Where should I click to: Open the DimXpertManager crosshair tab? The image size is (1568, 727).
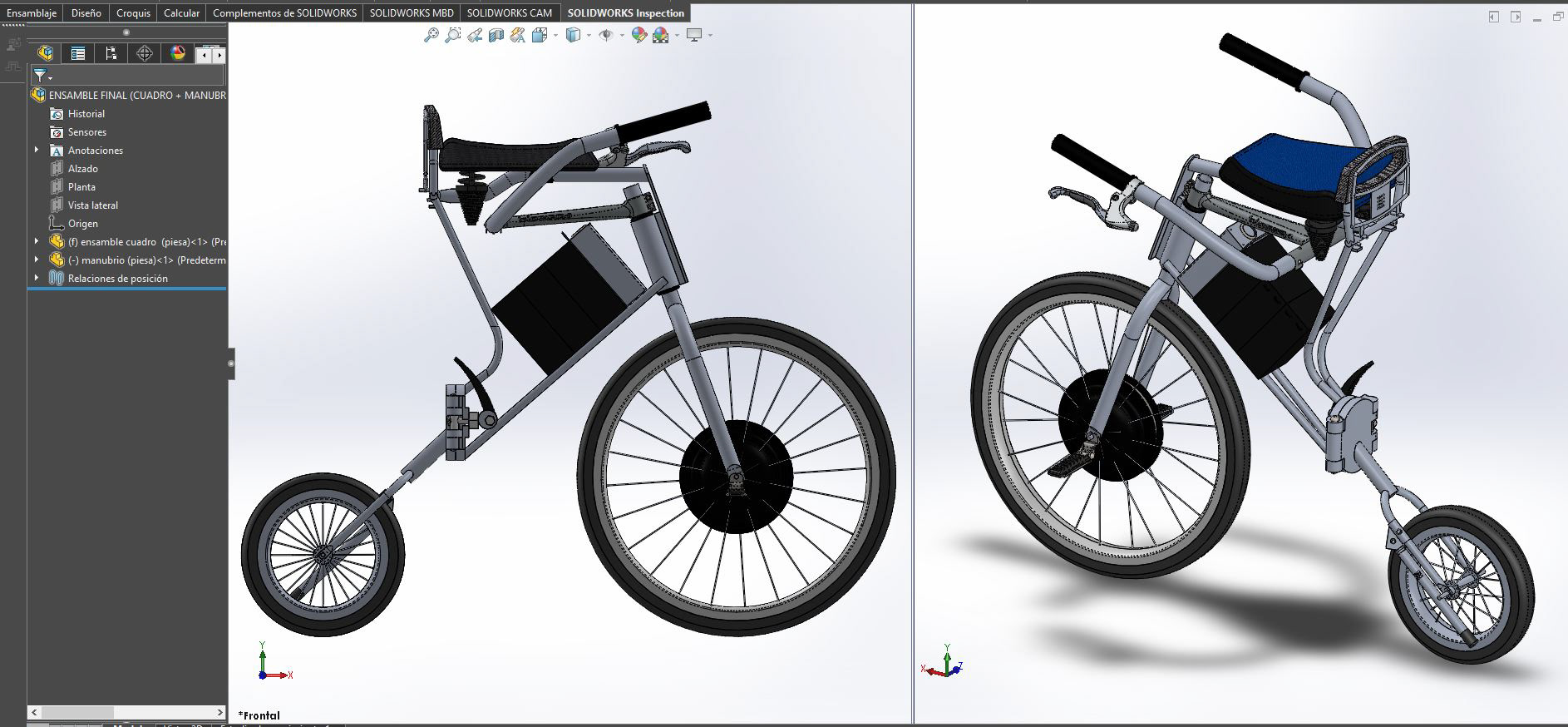[x=145, y=53]
